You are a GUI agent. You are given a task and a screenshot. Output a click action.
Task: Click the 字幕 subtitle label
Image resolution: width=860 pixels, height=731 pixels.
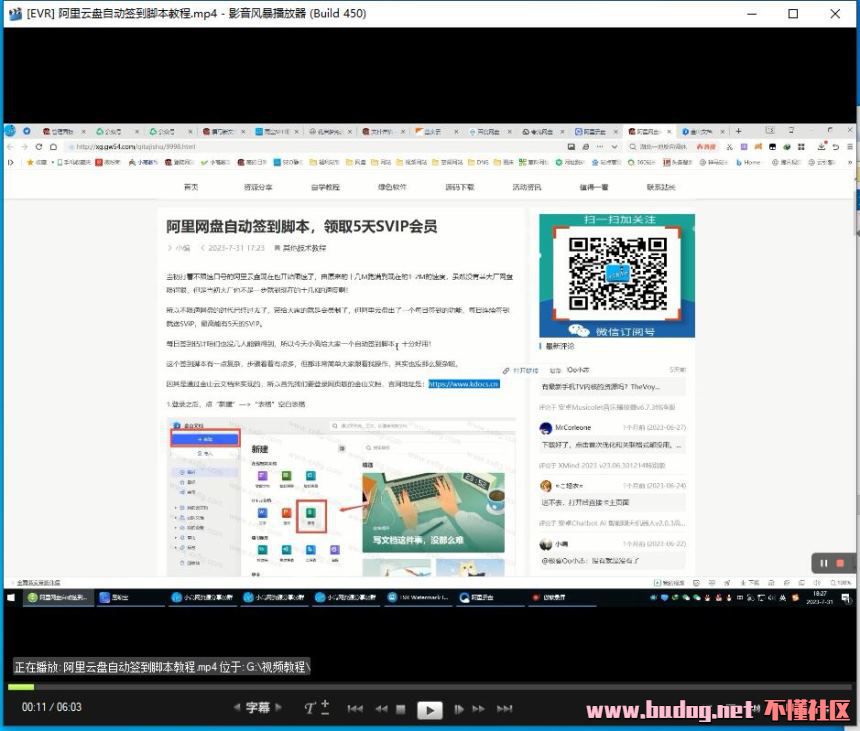(x=258, y=707)
